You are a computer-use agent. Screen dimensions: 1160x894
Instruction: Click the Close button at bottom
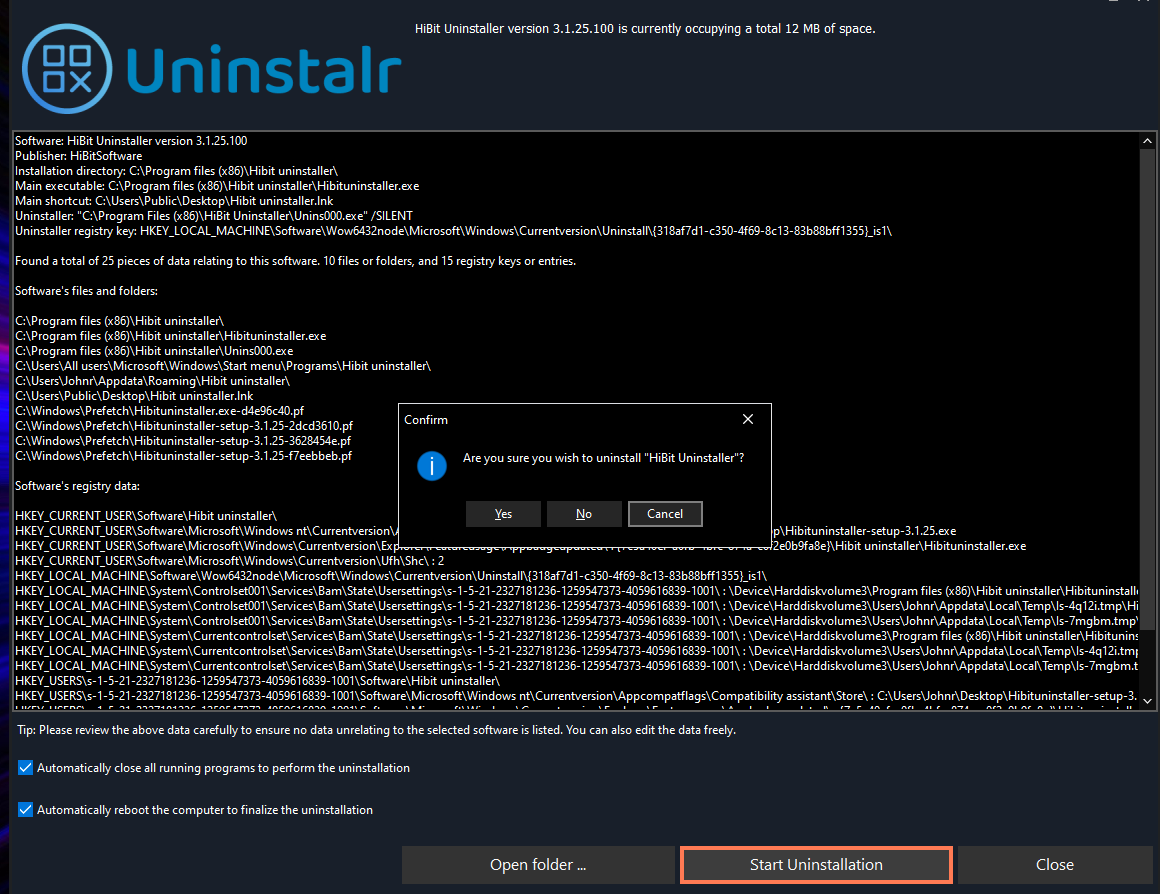1055,864
